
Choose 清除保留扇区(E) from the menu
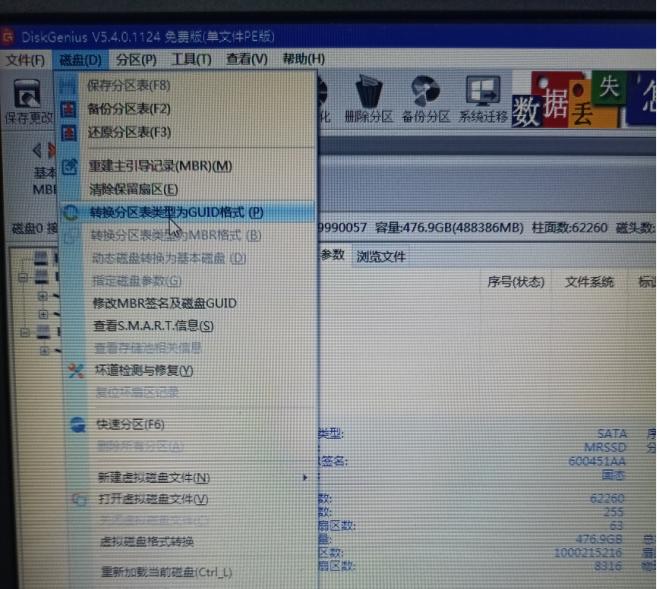coord(133,189)
